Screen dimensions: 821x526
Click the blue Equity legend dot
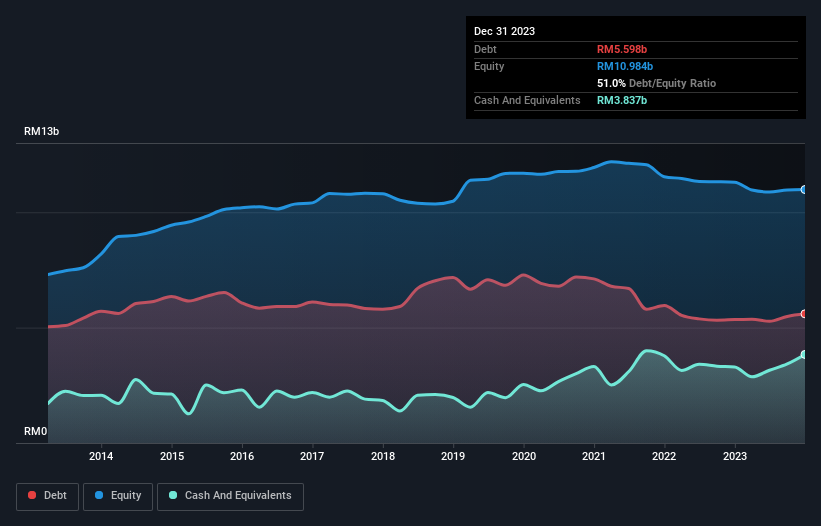click(99, 495)
